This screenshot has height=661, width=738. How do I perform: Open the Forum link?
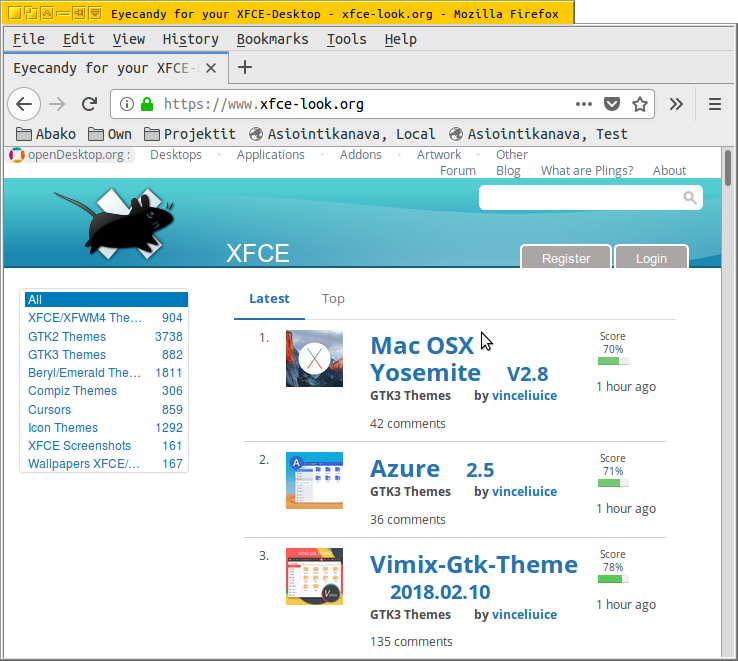457,171
